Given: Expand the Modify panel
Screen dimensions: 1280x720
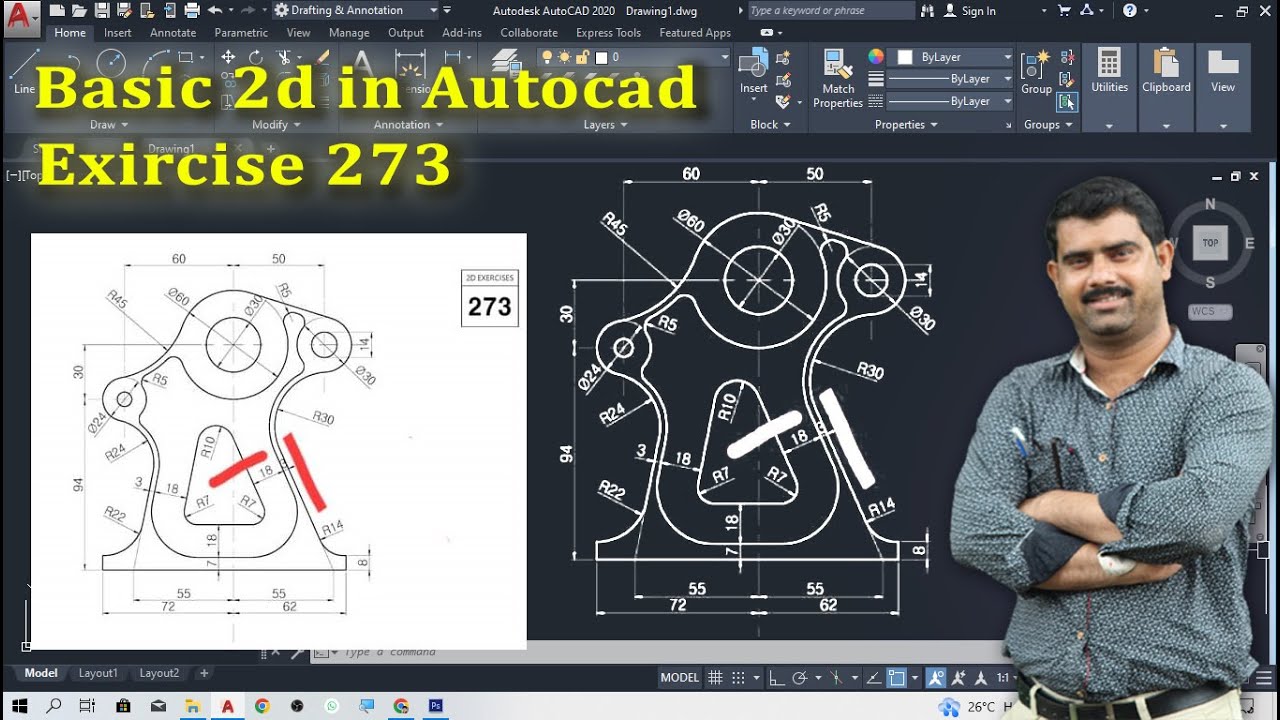Looking at the screenshot, I should [x=276, y=125].
